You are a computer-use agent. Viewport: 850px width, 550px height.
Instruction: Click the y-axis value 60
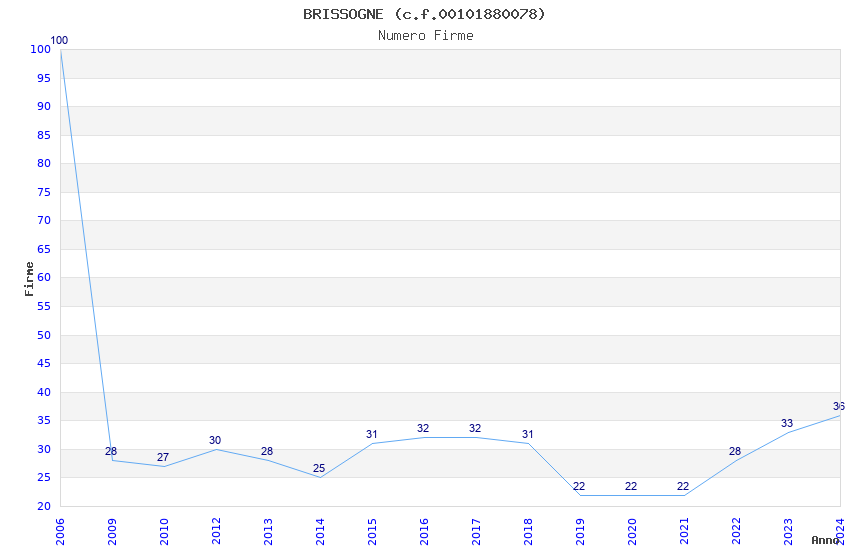pyautogui.click(x=44, y=277)
